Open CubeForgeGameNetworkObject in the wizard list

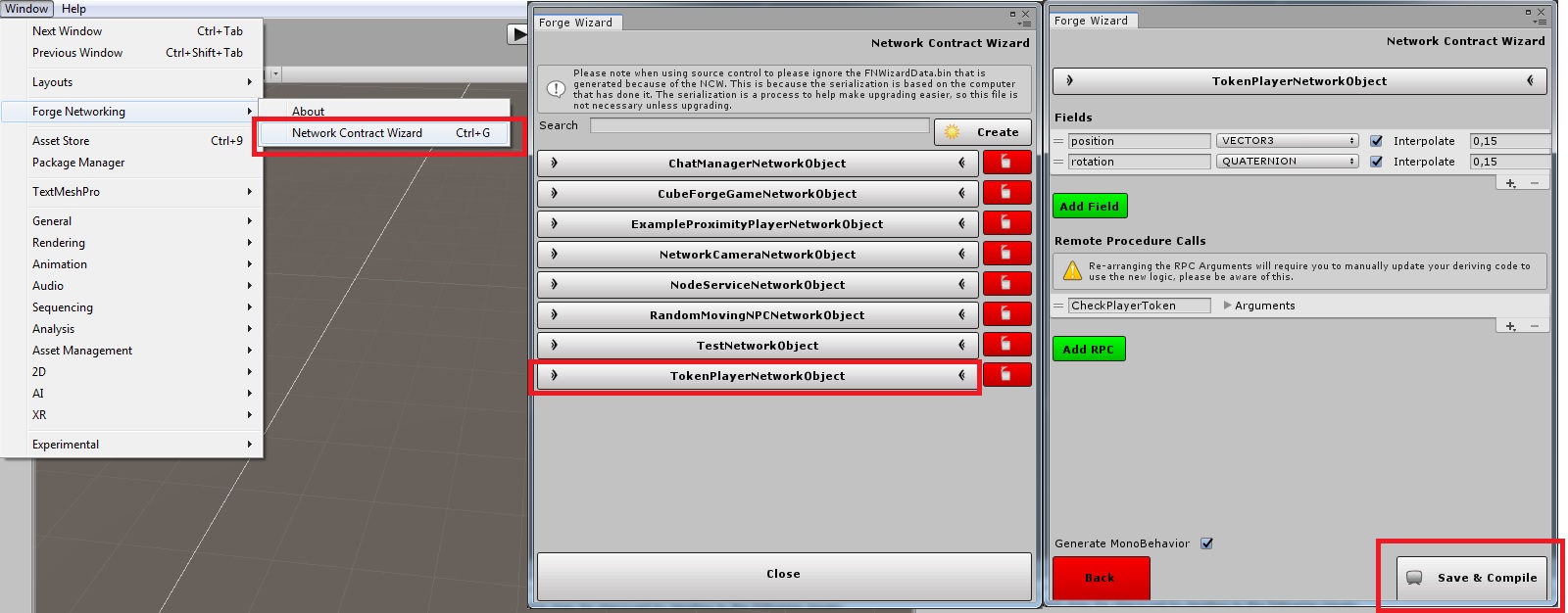(758, 194)
